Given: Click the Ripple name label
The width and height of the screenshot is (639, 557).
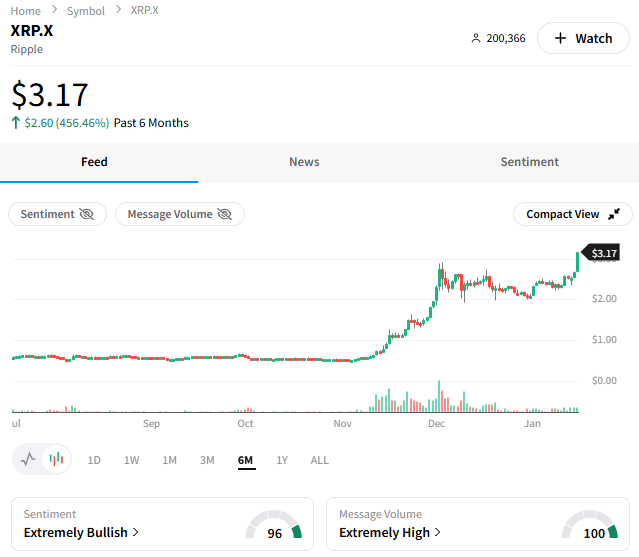Looking at the screenshot, I should (26, 49).
